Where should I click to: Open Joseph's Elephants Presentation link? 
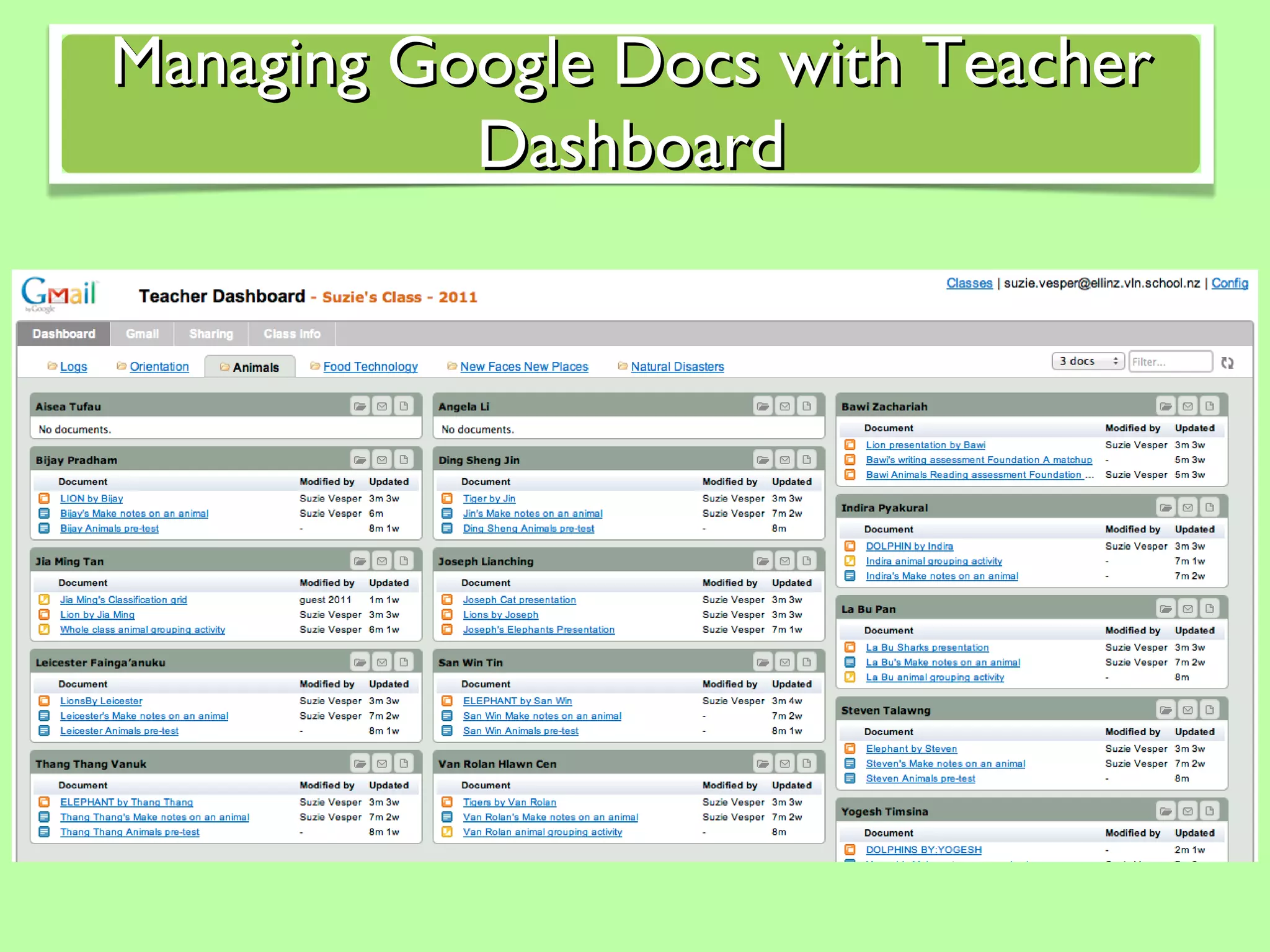click(x=538, y=629)
